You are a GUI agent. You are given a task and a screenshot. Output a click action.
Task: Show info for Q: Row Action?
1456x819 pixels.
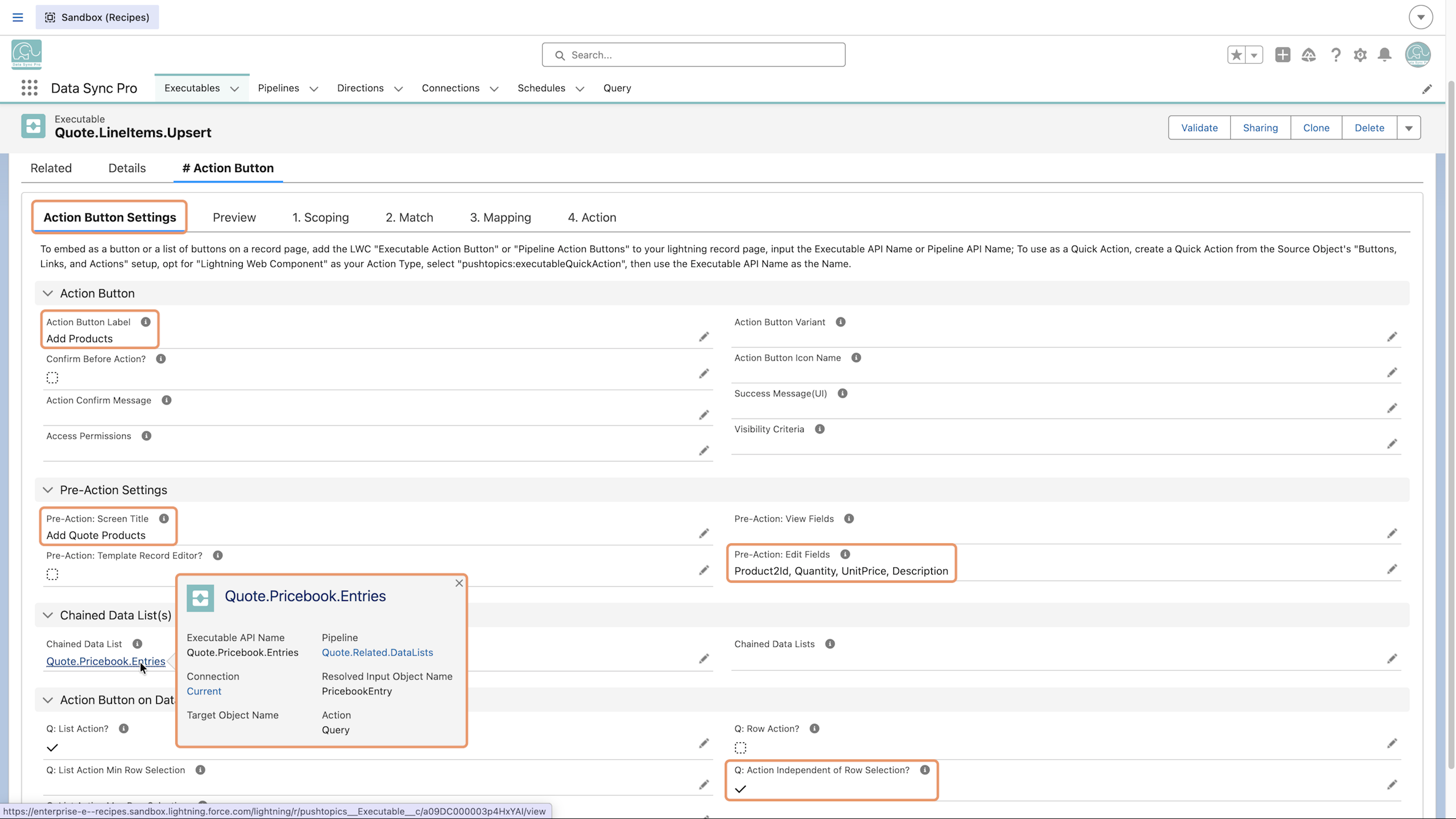(814, 728)
